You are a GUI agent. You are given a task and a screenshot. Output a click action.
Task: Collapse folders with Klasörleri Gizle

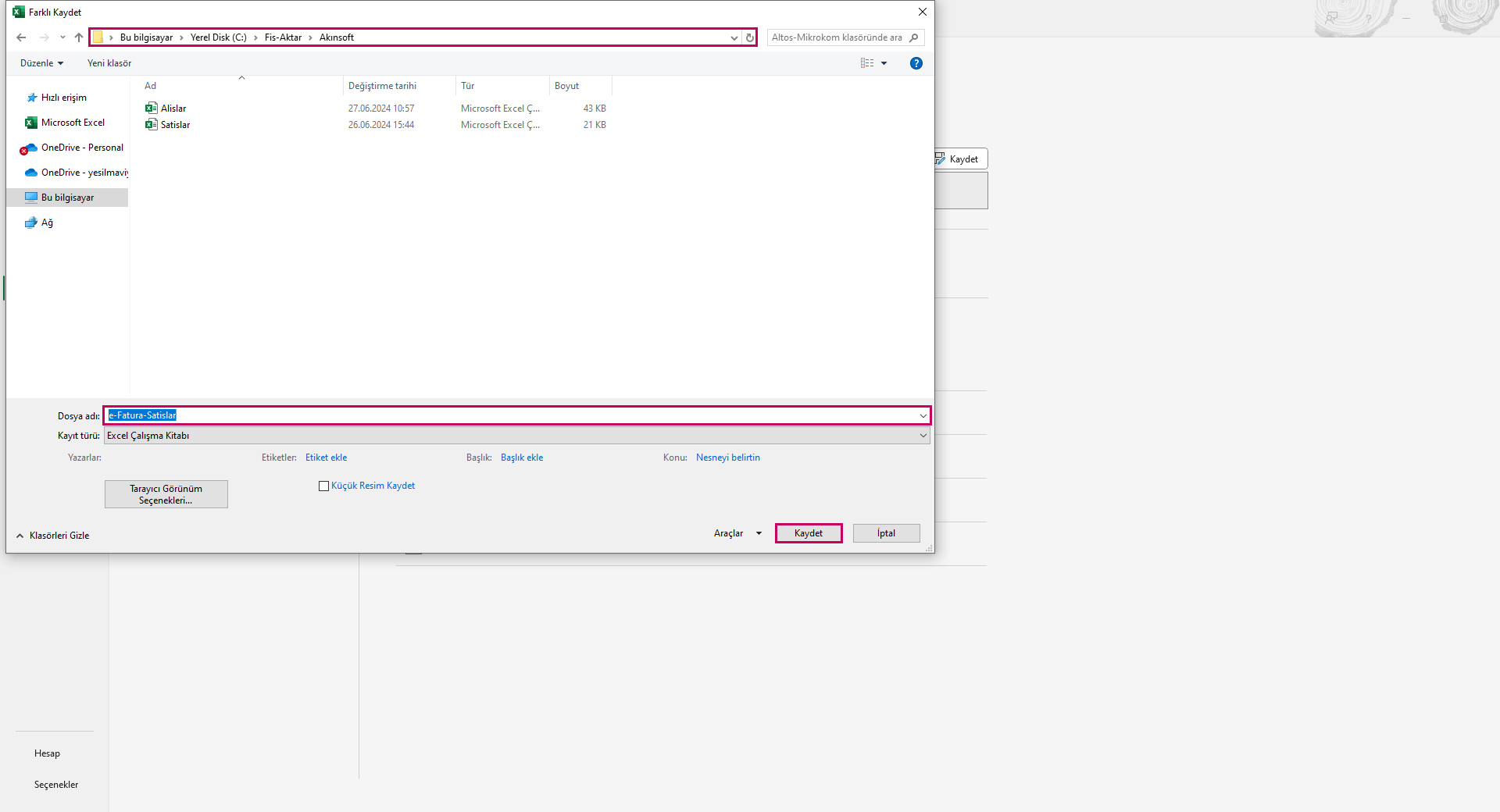[53, 536]
